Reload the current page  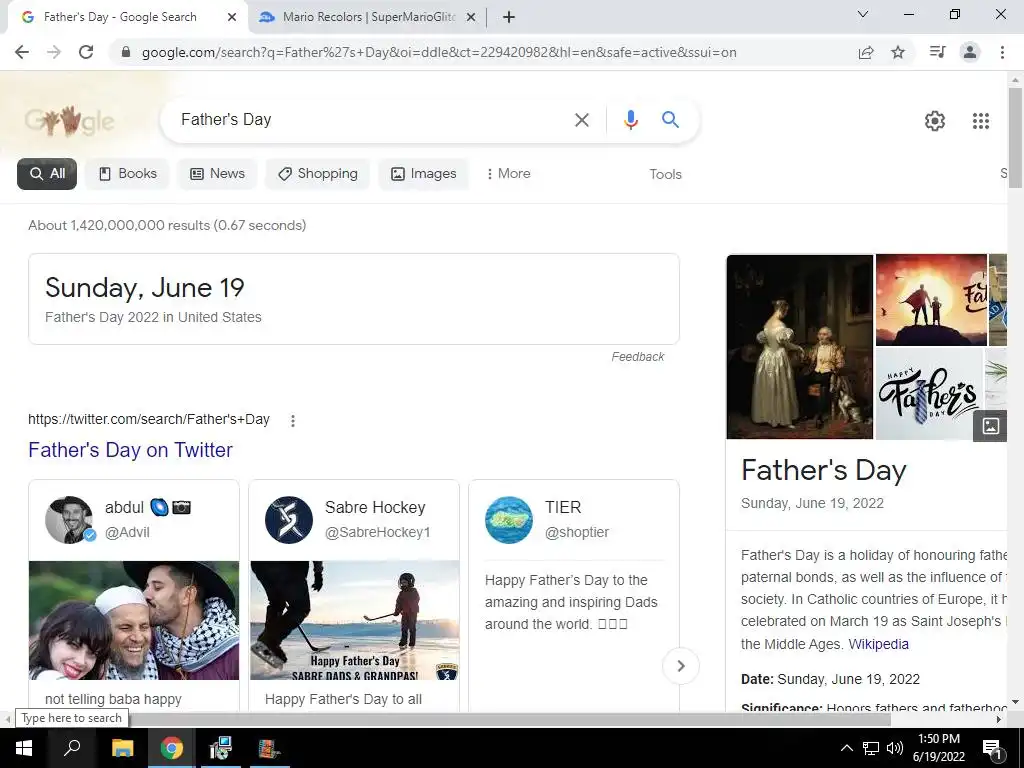click(x=86, y=52)
